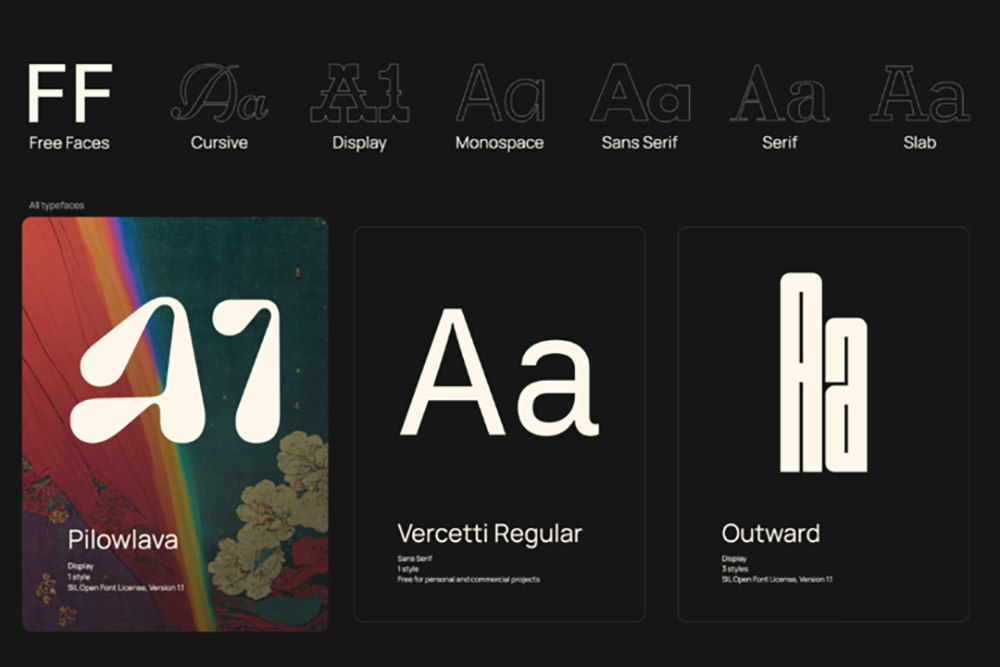Click the All typefaces heading

pos(56,205)
